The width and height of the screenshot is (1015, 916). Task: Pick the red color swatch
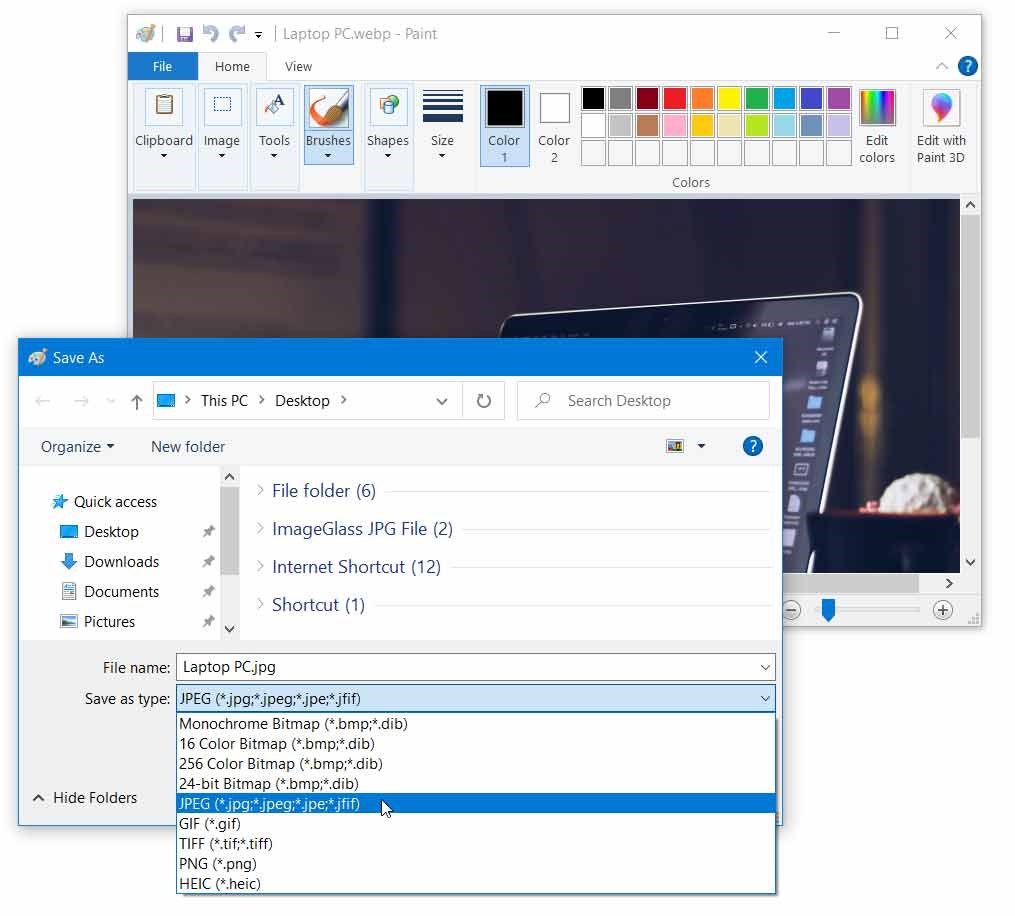pyautogui.click(x=674, y=98)
